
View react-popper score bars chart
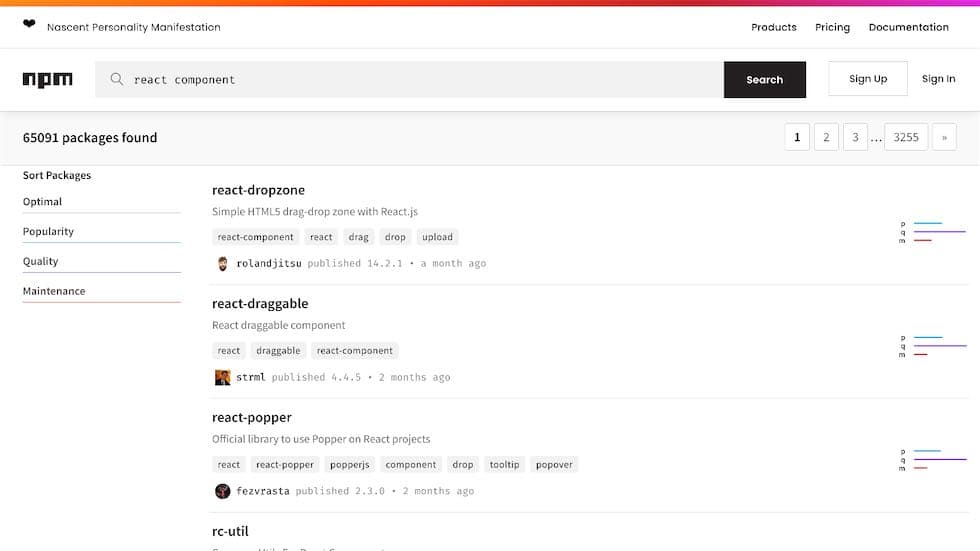(x=933, y=459)
